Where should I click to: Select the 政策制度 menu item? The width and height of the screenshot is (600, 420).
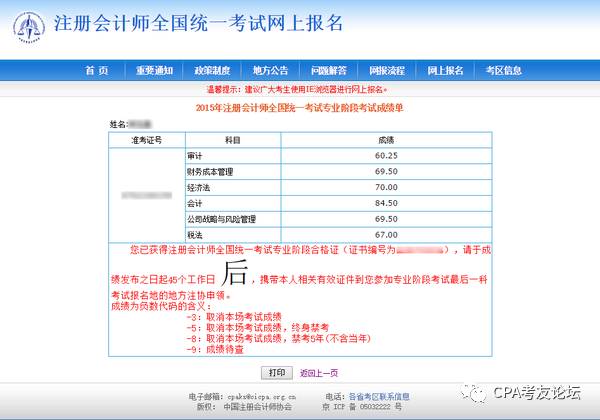point(212,71)
